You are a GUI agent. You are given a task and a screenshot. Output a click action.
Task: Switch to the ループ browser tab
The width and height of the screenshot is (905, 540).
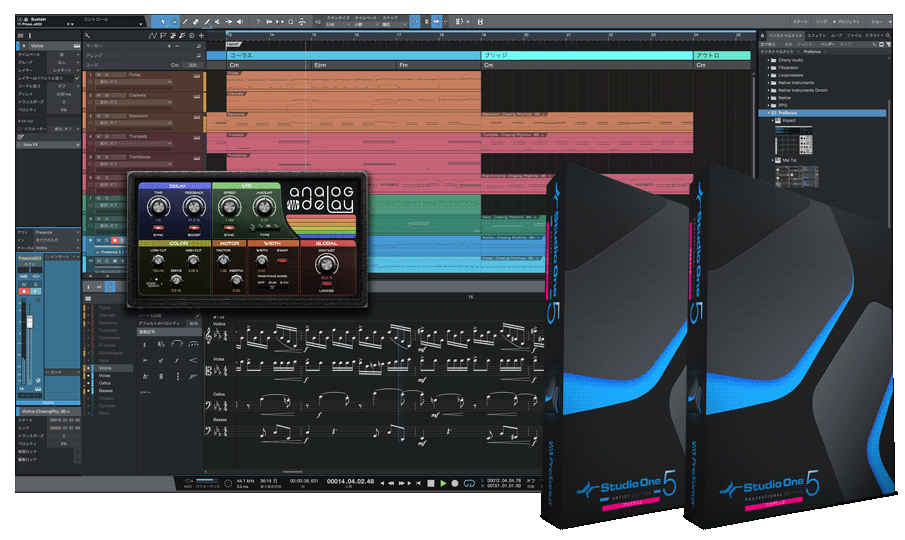click(836, 36)
